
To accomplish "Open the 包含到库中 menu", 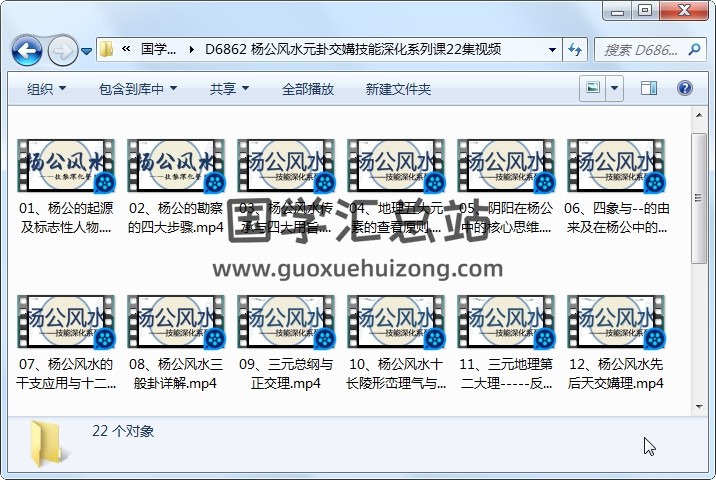I will coord(138,89).
